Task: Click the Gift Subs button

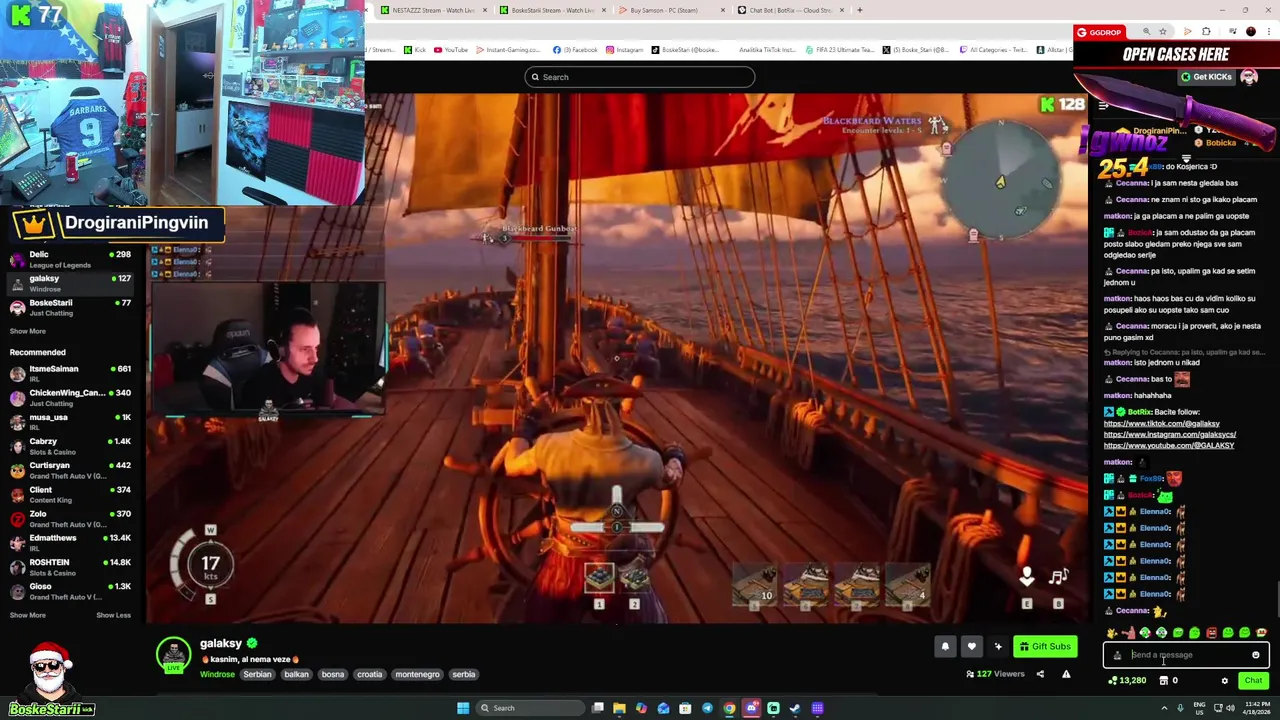Action: point(1045,647)
